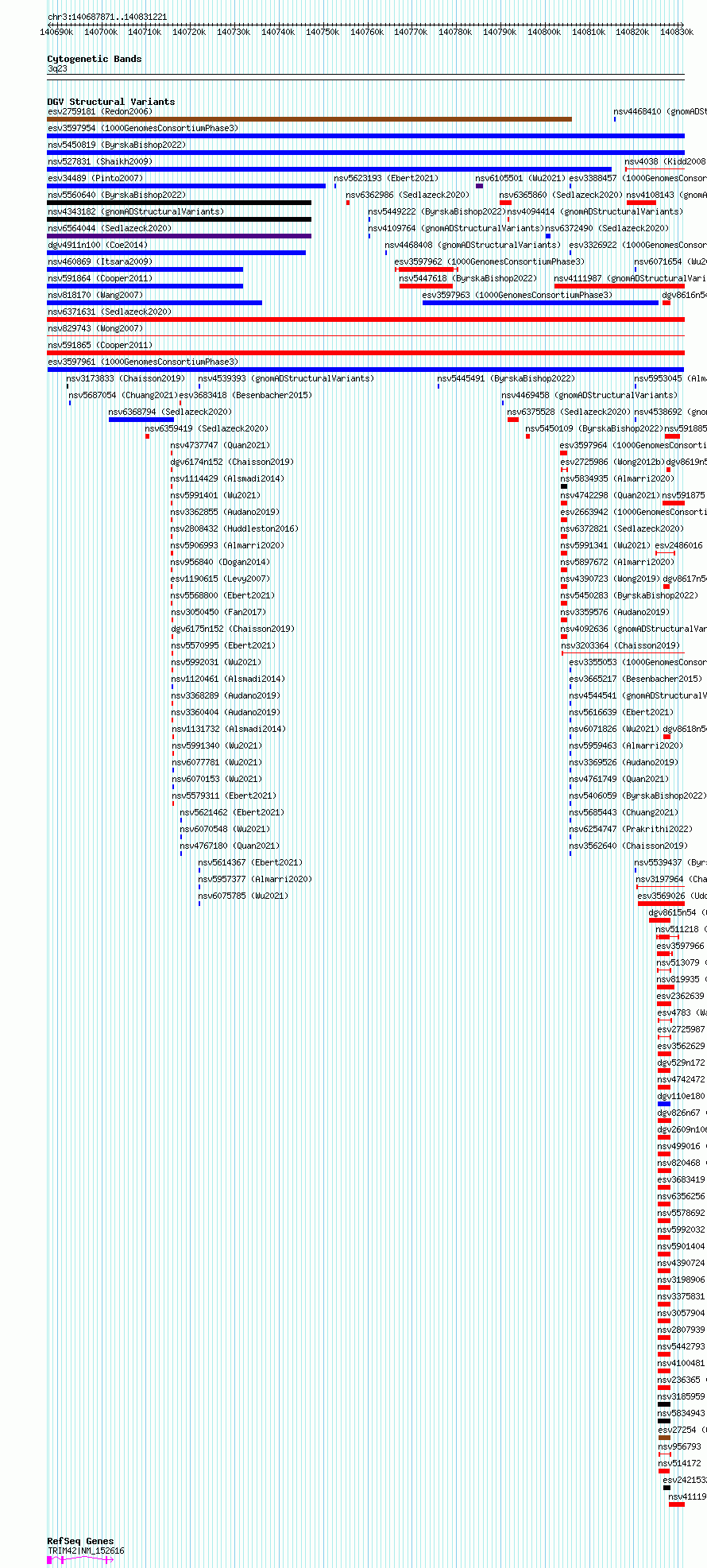Image resolution: width=707 pixels, height=1568 pixels.
Task: Click esv3665217 (Besenbacher2015) label
Action: 636,679
